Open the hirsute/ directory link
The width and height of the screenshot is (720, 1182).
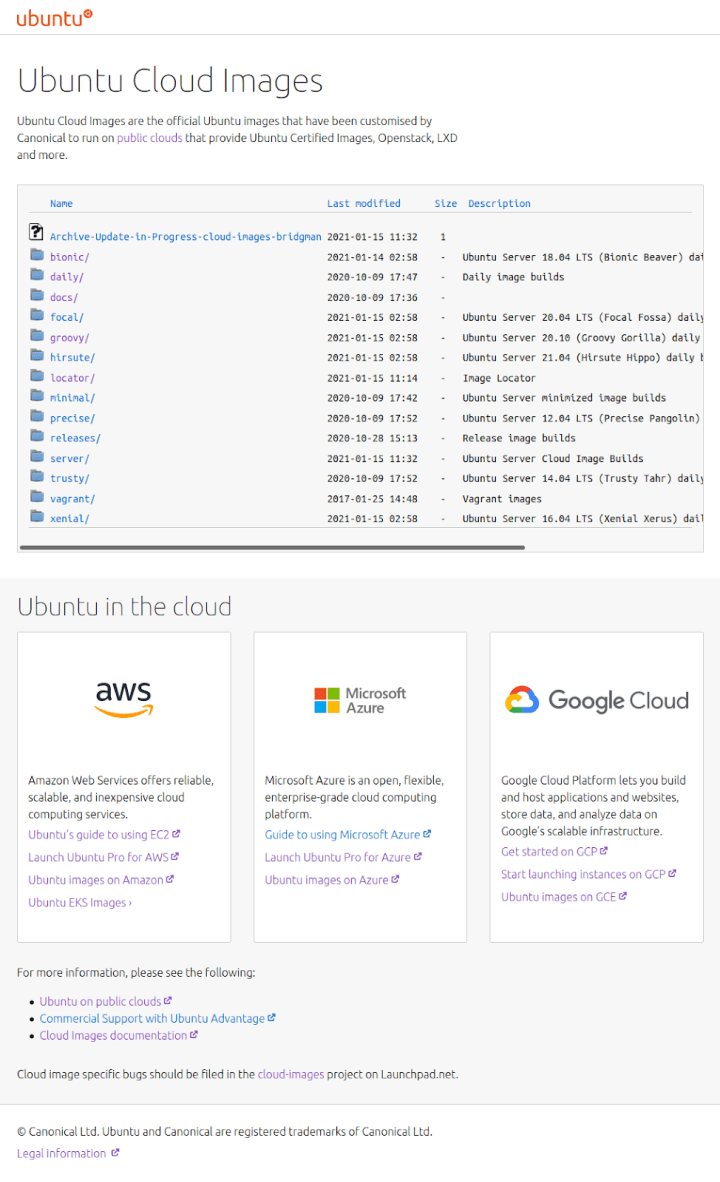point(72,358)
